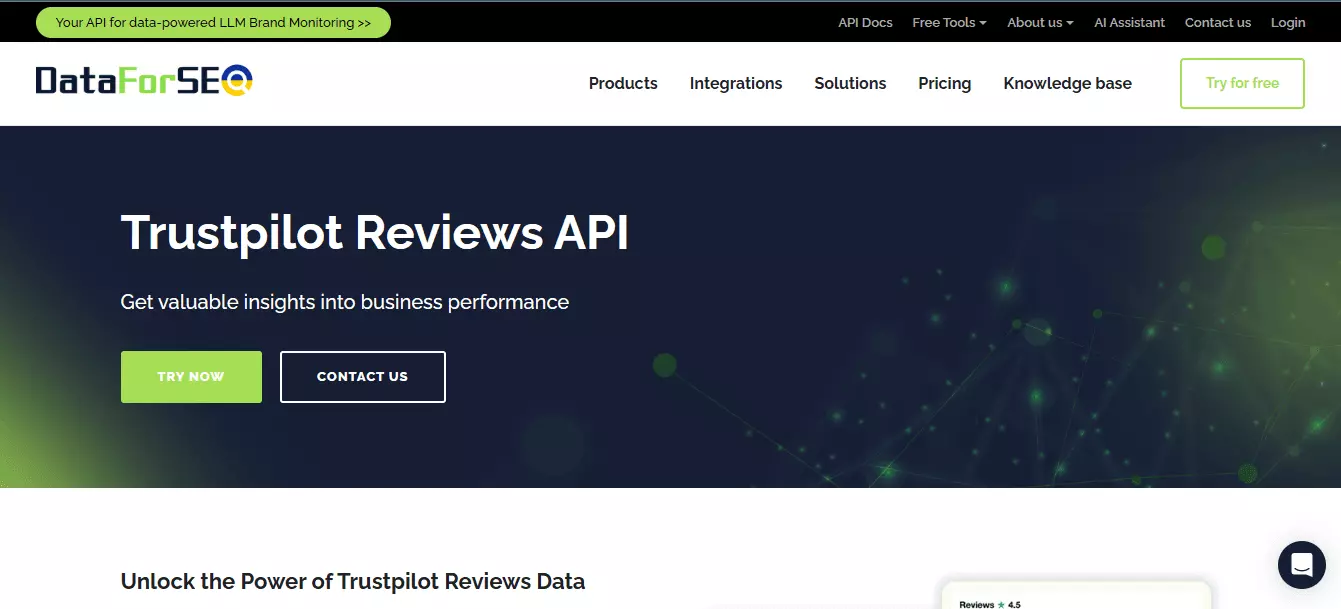
Task: Go to the Pricing page
Action: tap(944, 84)
